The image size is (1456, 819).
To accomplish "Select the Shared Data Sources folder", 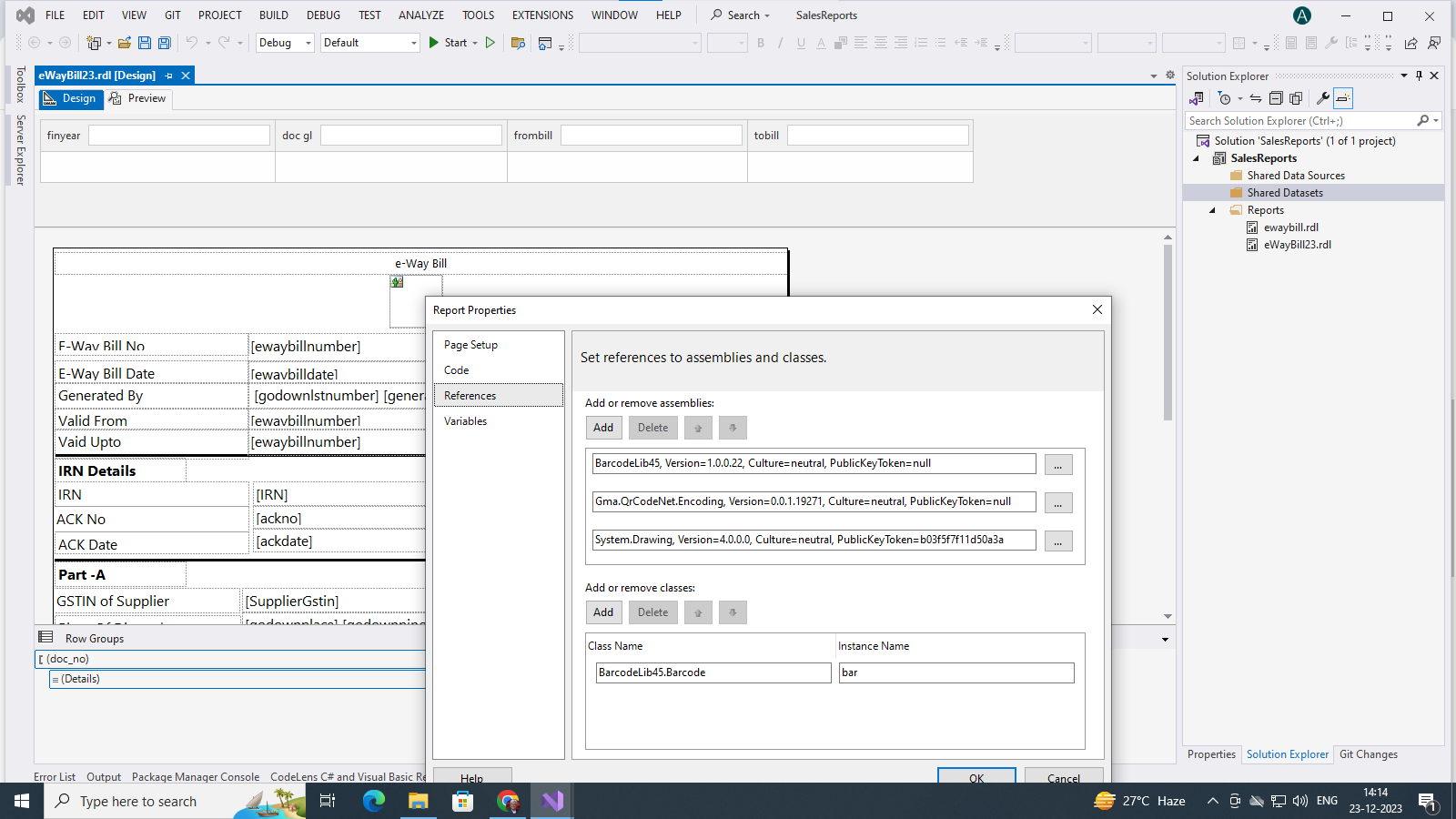I will [x=1296, y=176].
